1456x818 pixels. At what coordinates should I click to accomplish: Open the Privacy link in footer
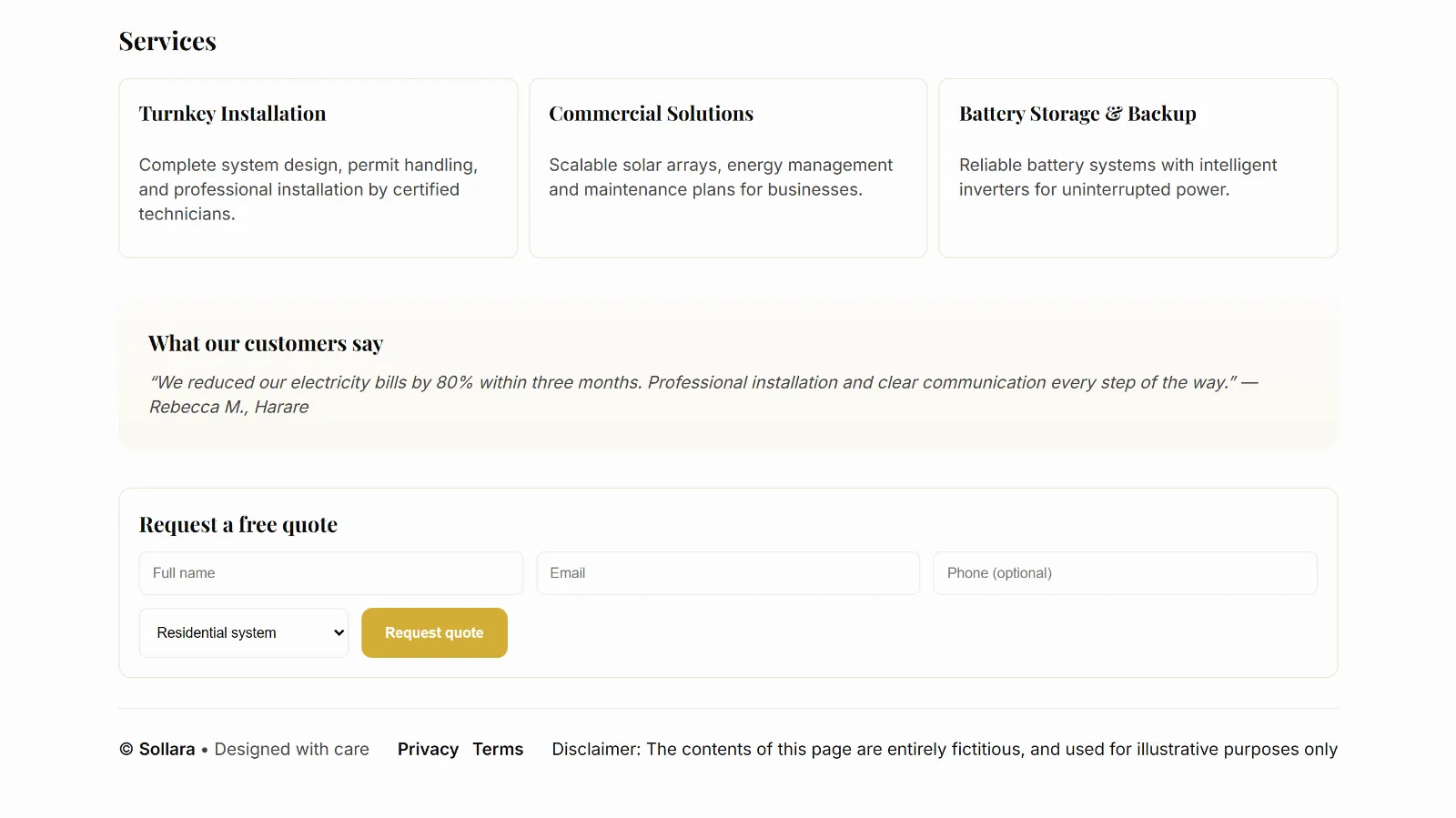(x=428, y=749)
